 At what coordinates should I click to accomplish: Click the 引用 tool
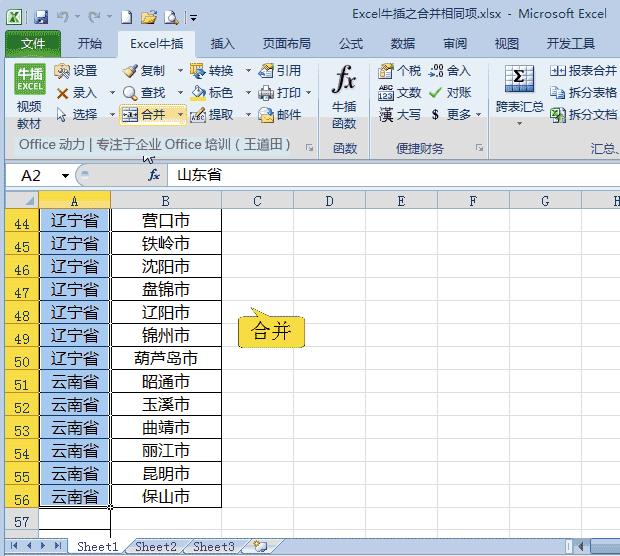280,71
